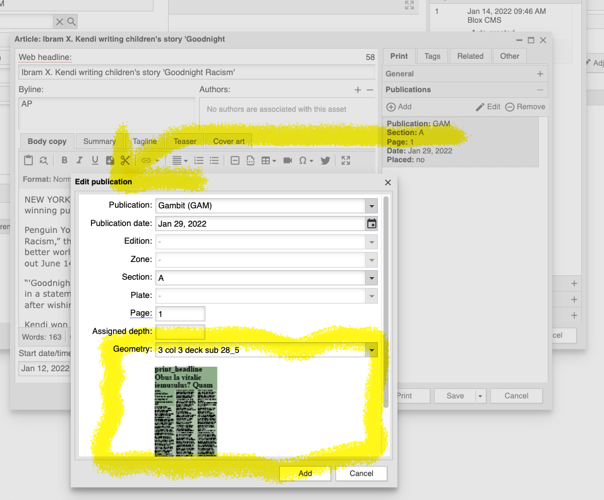604x500 pixels.
Task: Click the geometry layout preview thumbnail
Action: click(186, 411)
